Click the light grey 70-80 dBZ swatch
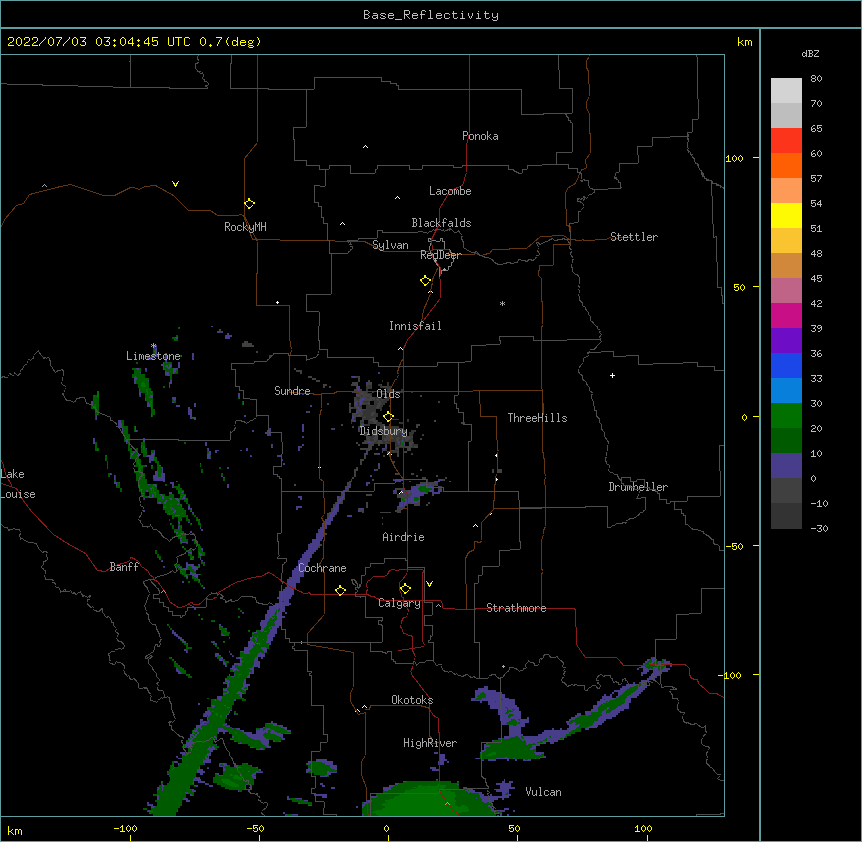 coord(786,91)
